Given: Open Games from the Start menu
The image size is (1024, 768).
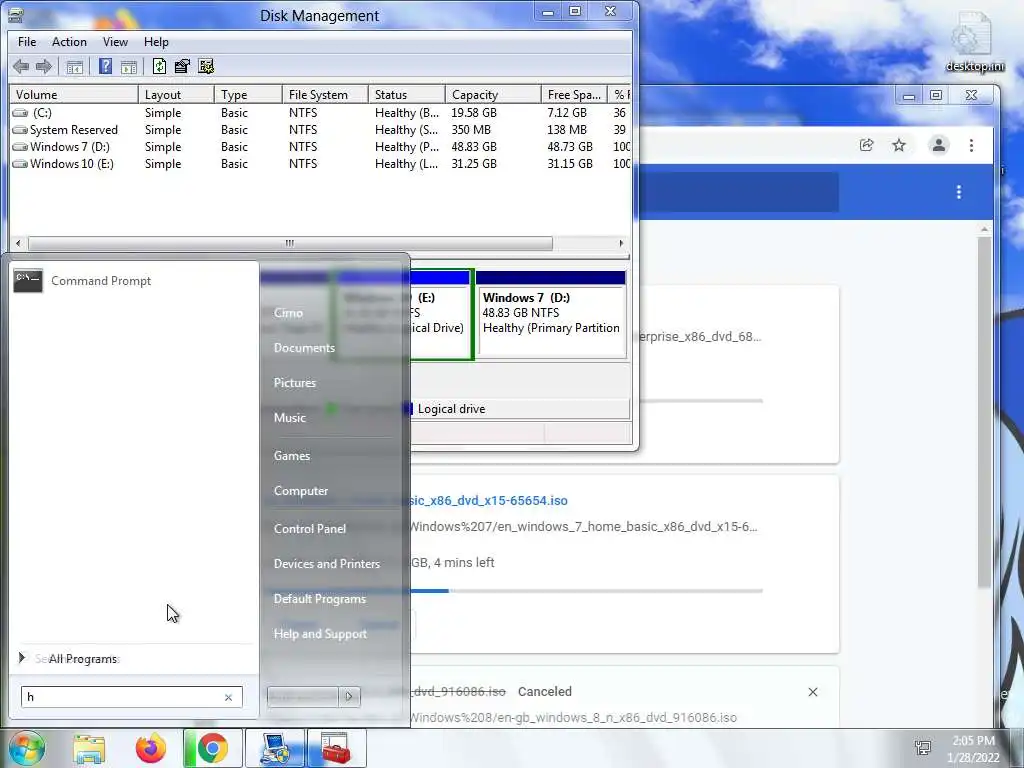Looking at the screenshot, I should point(292,456).
